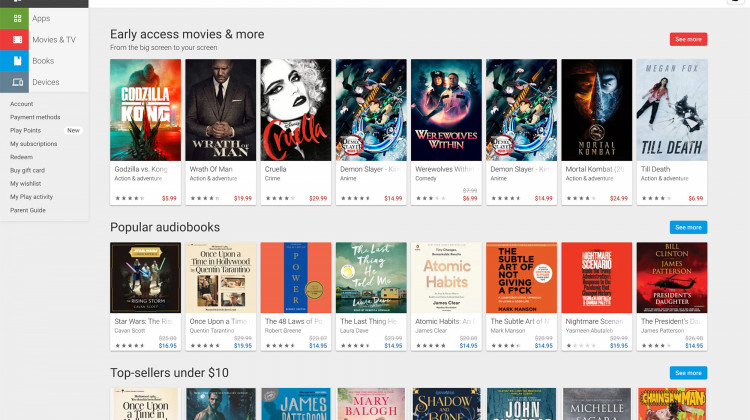
Task: Open the Star Wars Rising Storm audiobook cover
Action: [145, 277]
